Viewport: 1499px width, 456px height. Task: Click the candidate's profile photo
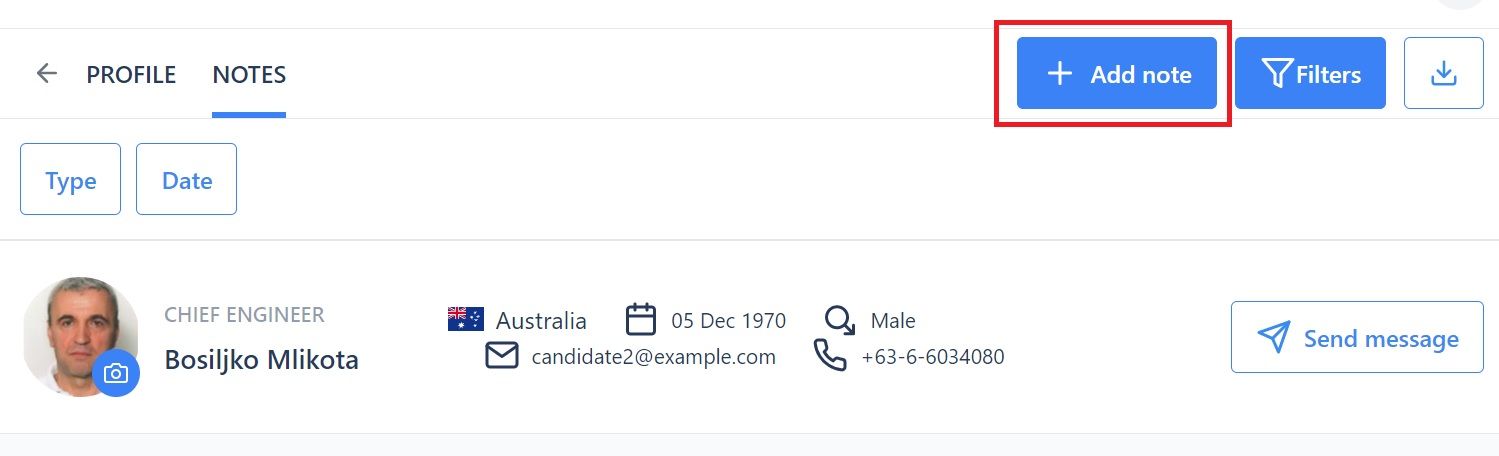pyautogui.click(x=80, y=334)
